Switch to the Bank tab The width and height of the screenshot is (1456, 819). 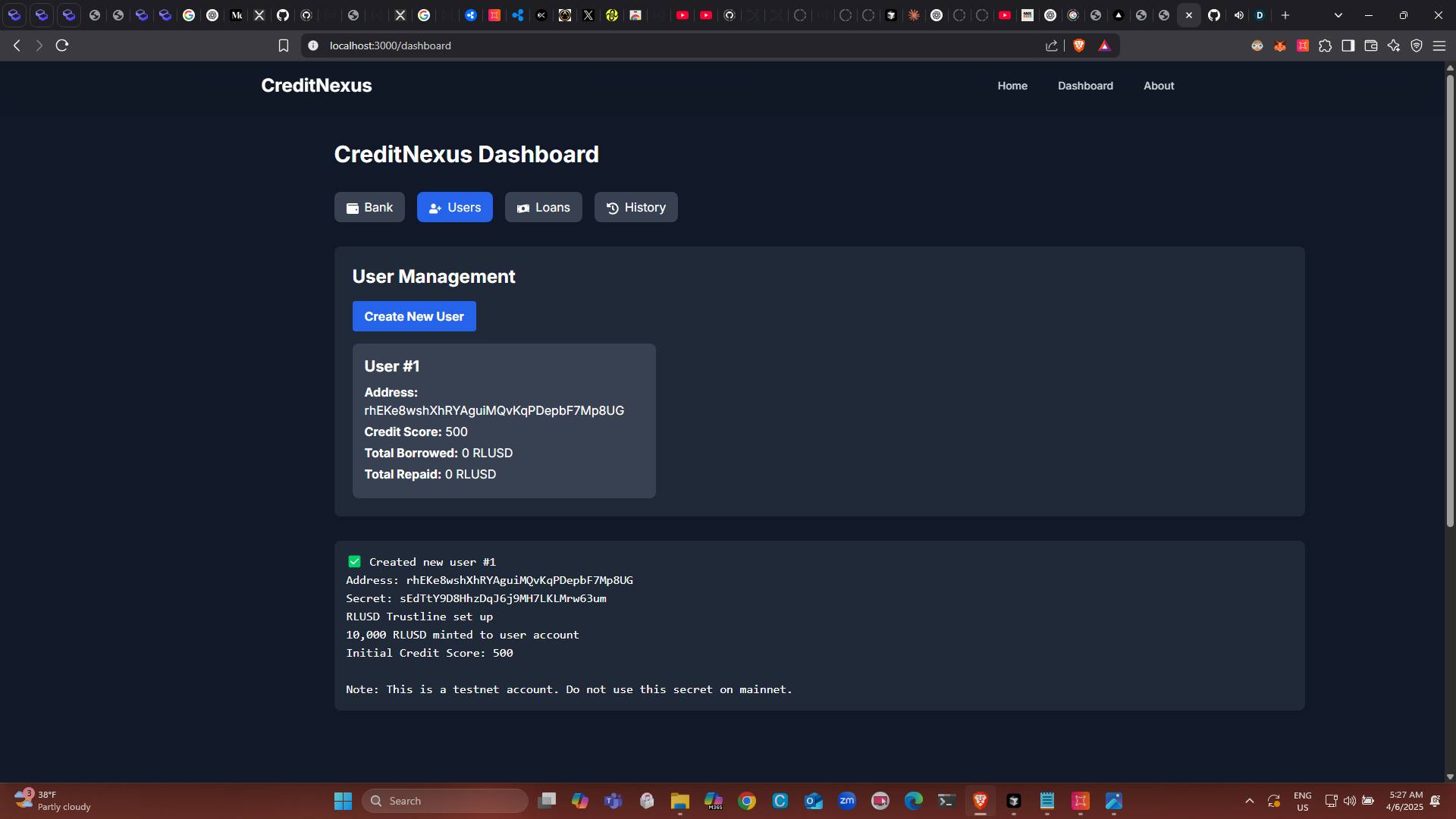point(369,207)
